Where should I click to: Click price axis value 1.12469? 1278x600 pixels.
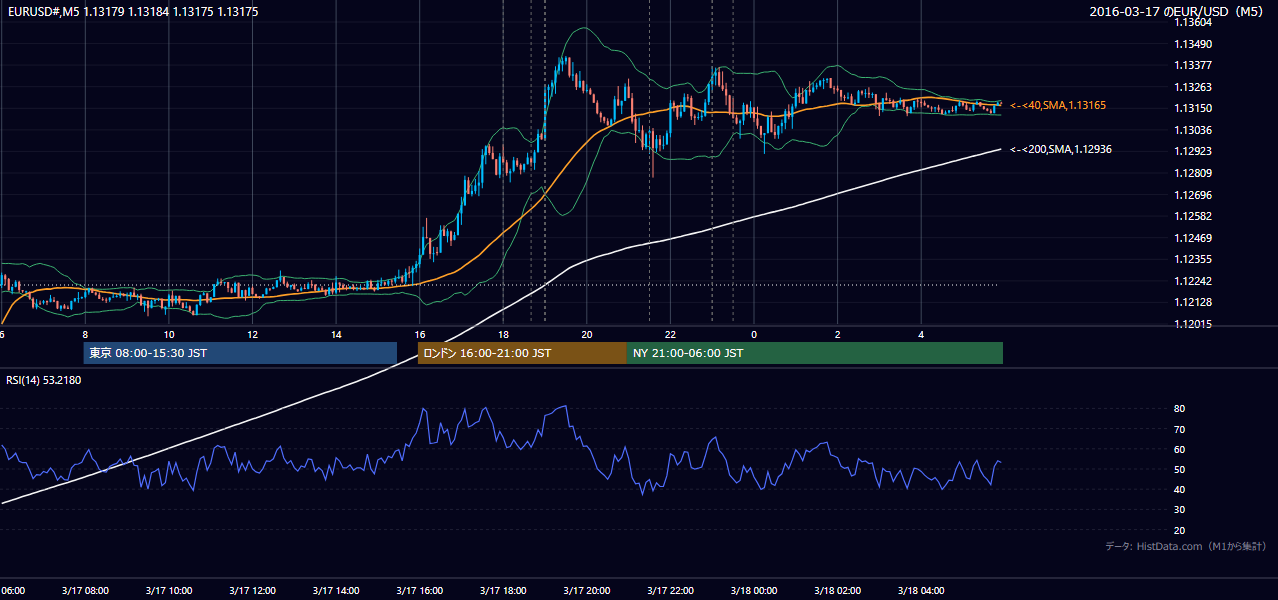click(x=1193, y=239)
